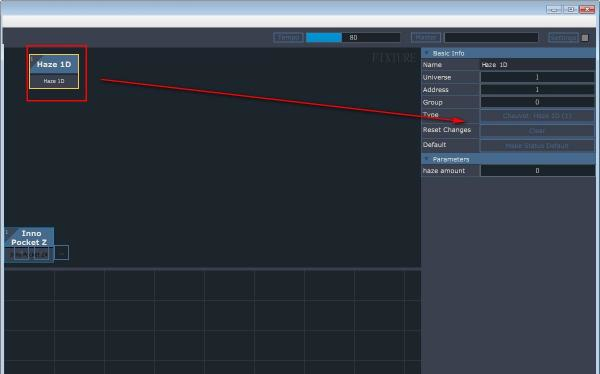600x374 pixels.
Task: Maximize the application window
Action: coord(570,9)
